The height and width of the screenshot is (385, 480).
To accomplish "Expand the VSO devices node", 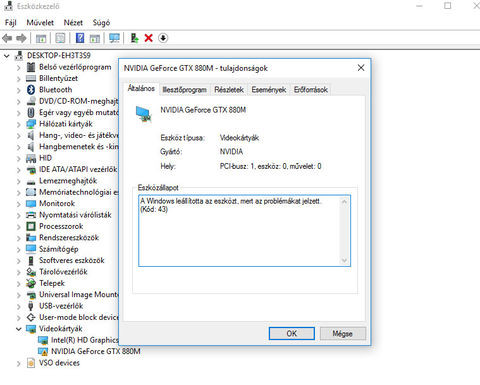I will point(19,363).
